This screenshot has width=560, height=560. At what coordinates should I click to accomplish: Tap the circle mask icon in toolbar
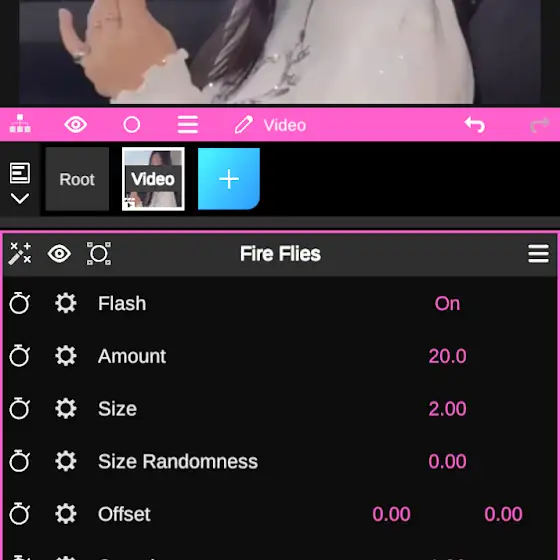[x=132, y=125]
